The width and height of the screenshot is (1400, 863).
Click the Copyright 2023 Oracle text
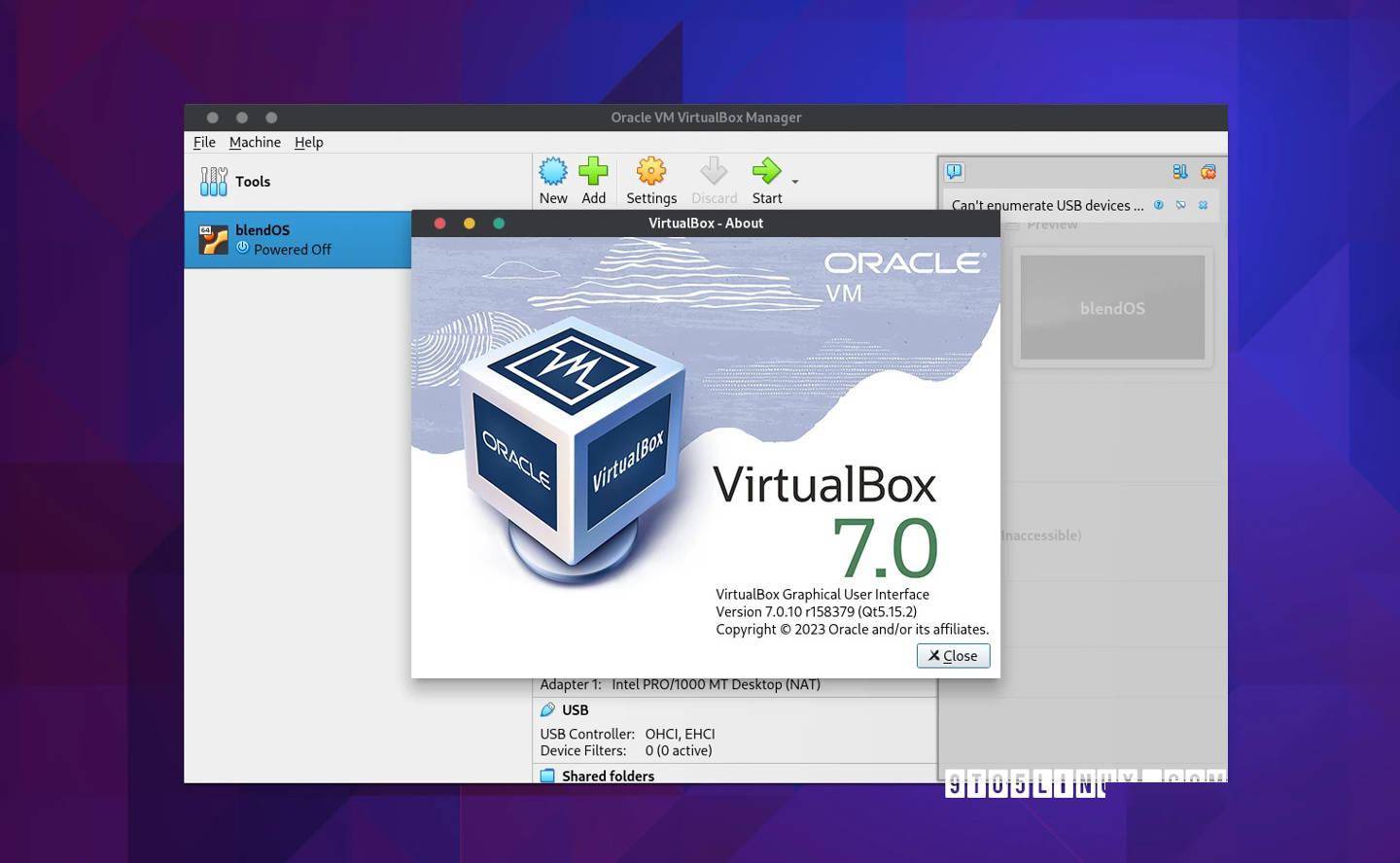coord(852,629)
